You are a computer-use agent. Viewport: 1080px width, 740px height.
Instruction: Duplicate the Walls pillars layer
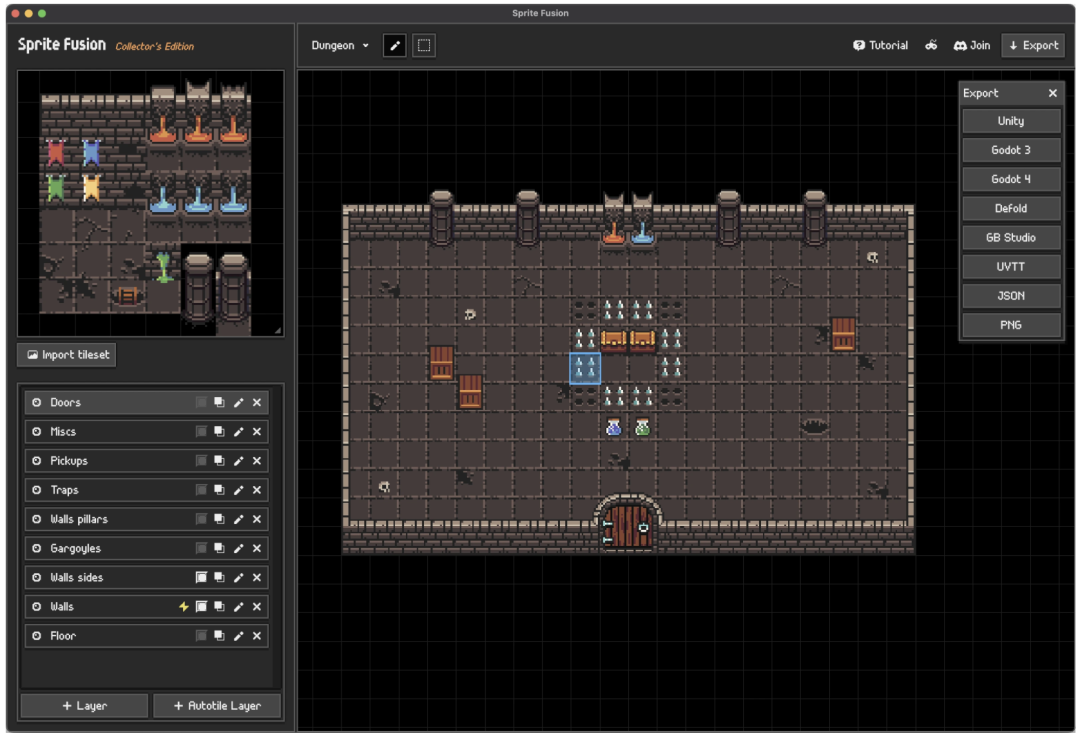coord(219,520)
